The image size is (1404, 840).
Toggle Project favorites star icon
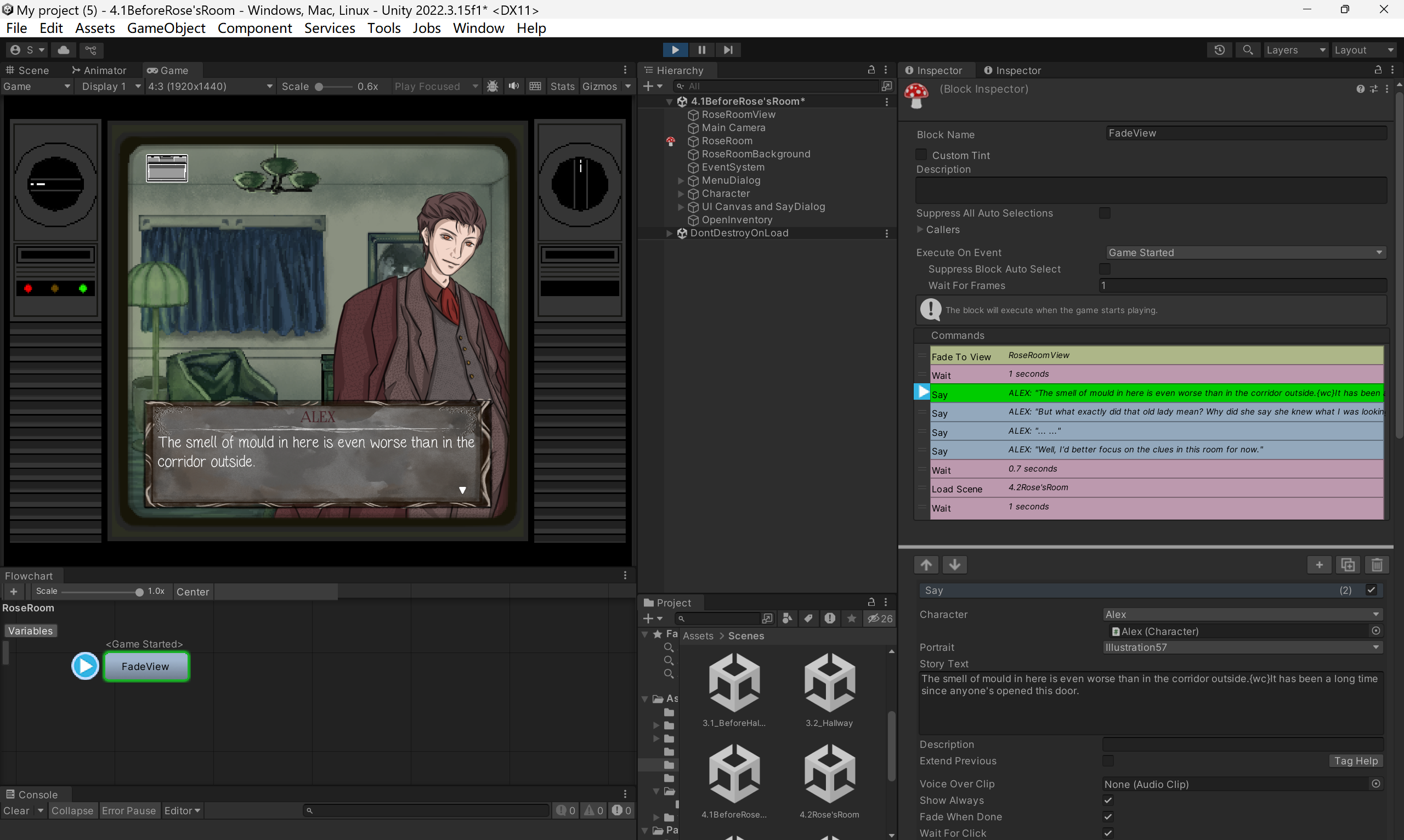pyautogui.click(x=852, y=618)
